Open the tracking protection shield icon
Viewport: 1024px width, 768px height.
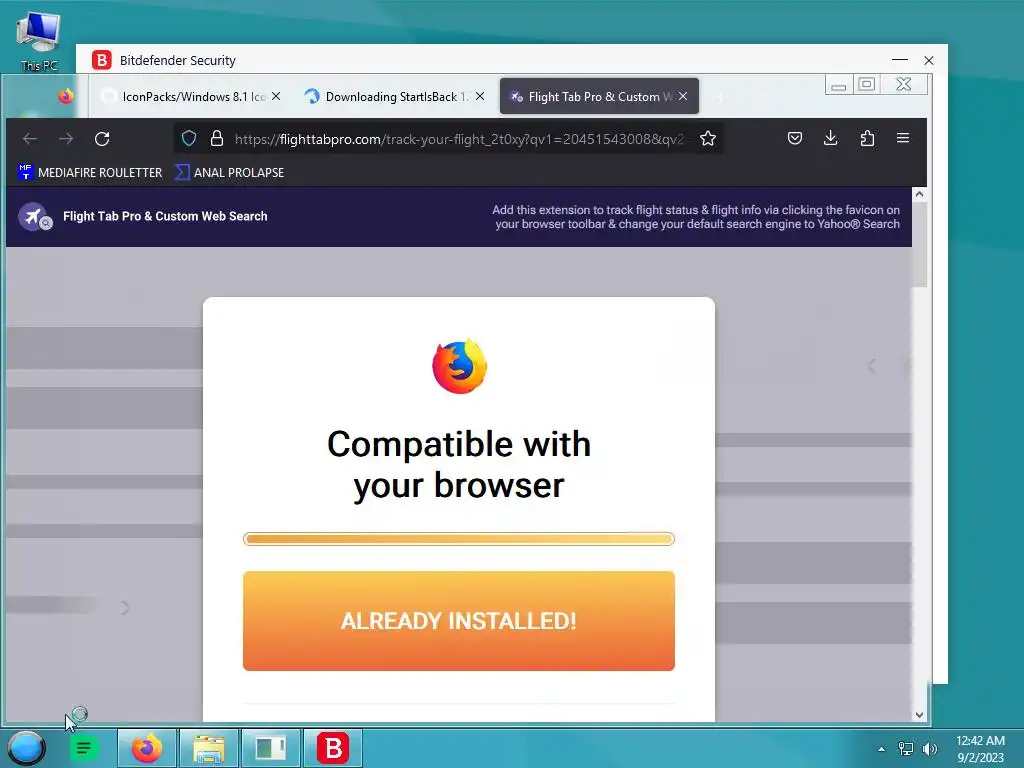(x=189, y=138)
